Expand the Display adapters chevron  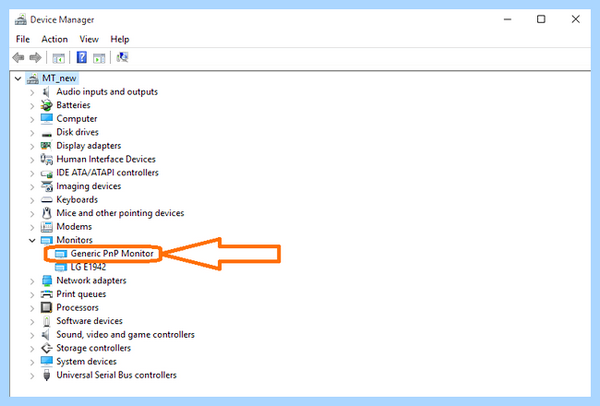pyautogui.click(x=32, y=146)
